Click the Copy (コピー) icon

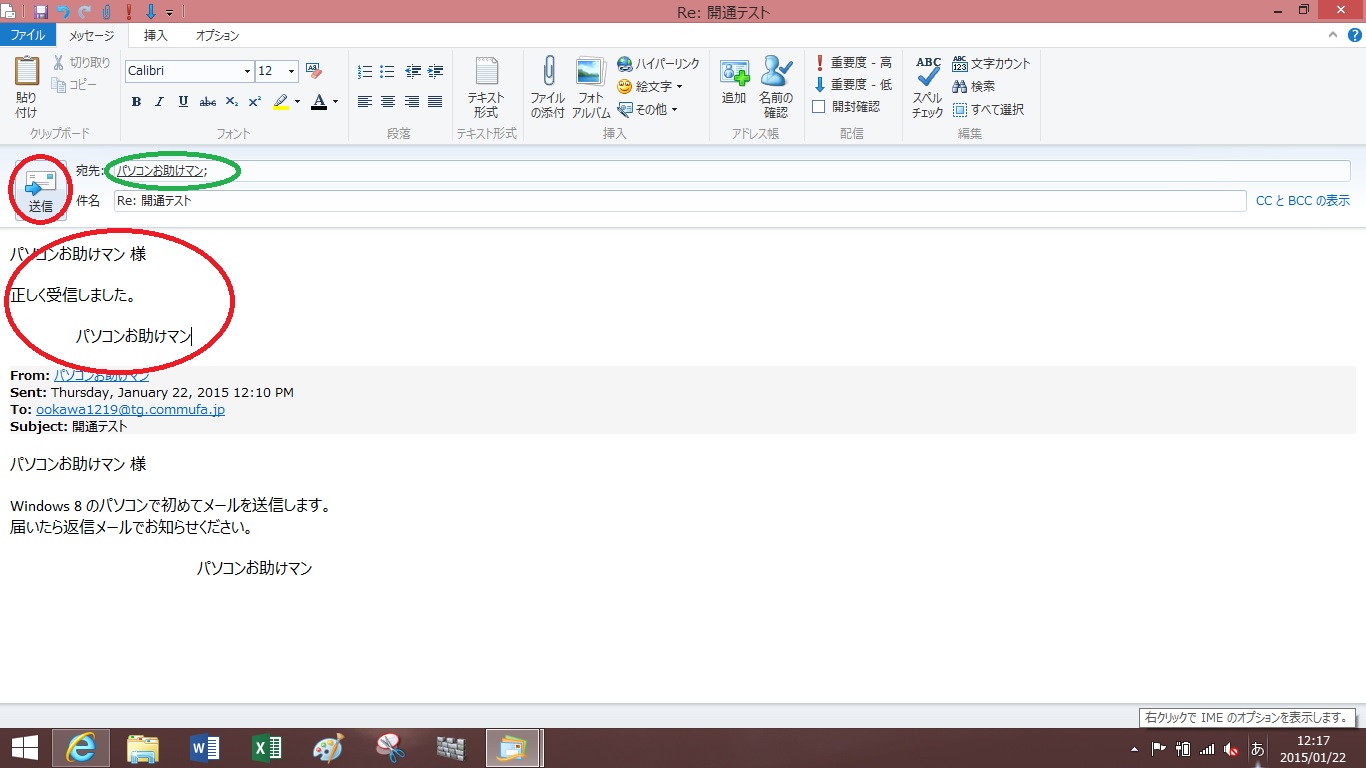tap(58, 85)
